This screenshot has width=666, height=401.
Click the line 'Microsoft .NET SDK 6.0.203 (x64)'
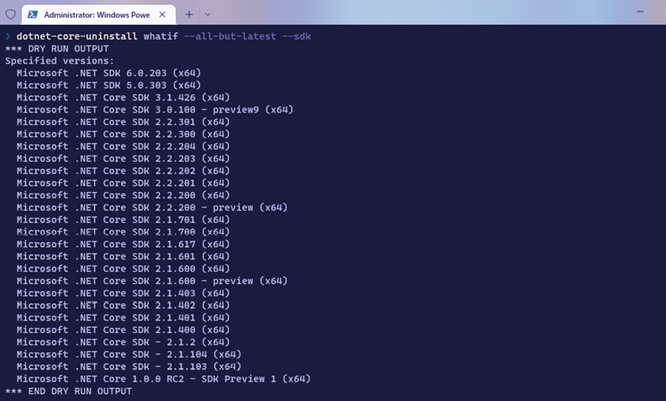[x=109, y=73]
